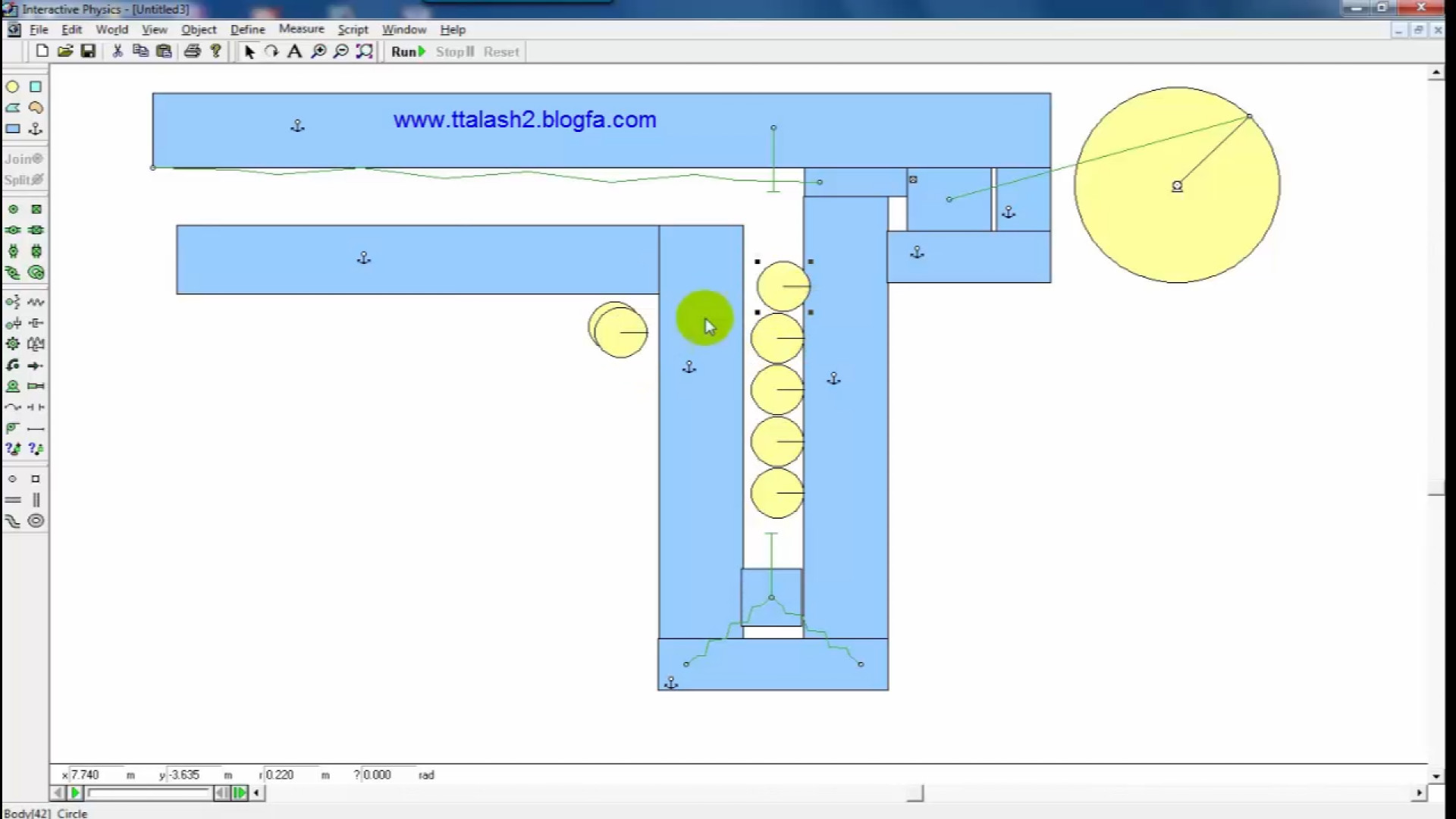Activate the Text tool
The image size is (1456, 819).
(295, 52)
